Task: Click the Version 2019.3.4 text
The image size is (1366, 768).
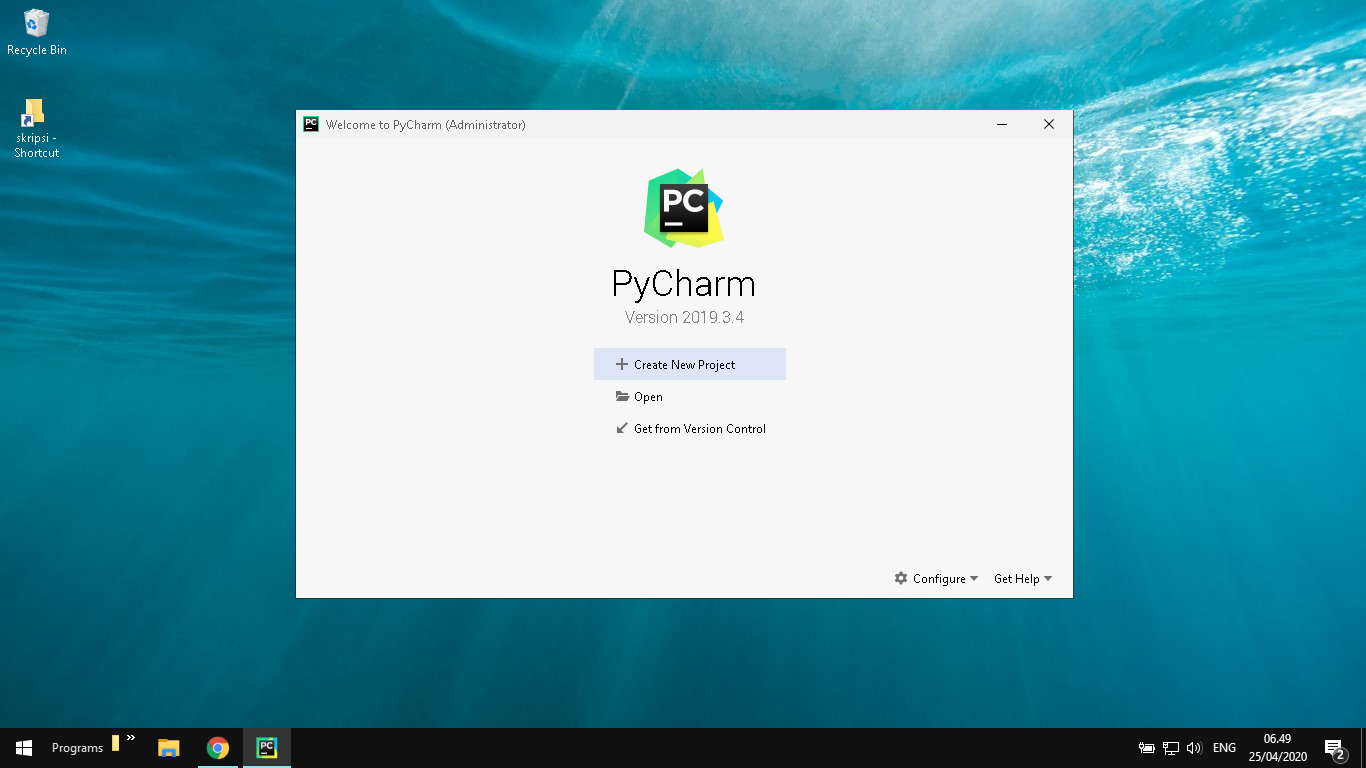Action: [x=684, y=318]
